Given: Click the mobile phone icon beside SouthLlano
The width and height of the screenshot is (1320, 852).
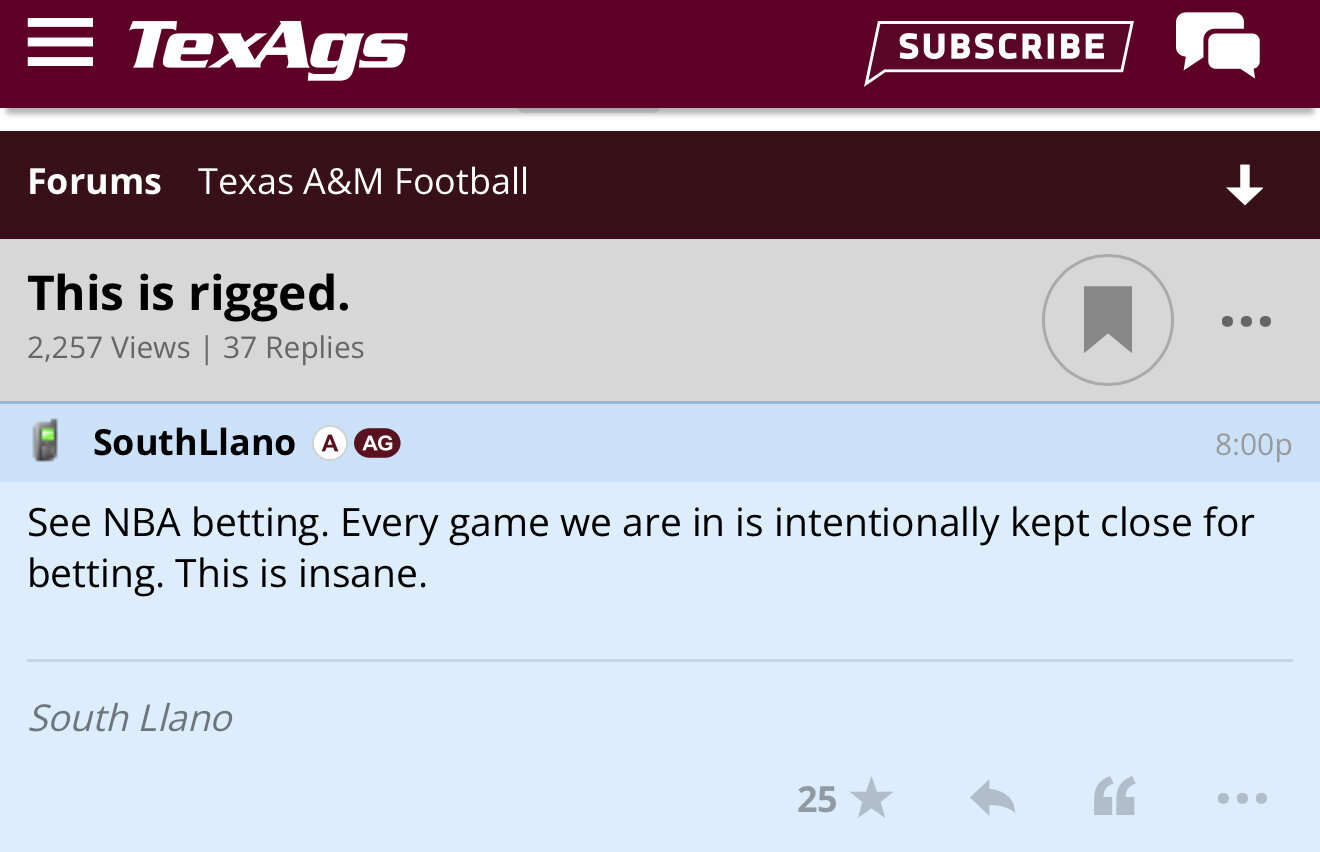Looking at the screenshot, I should click(44, 441).
